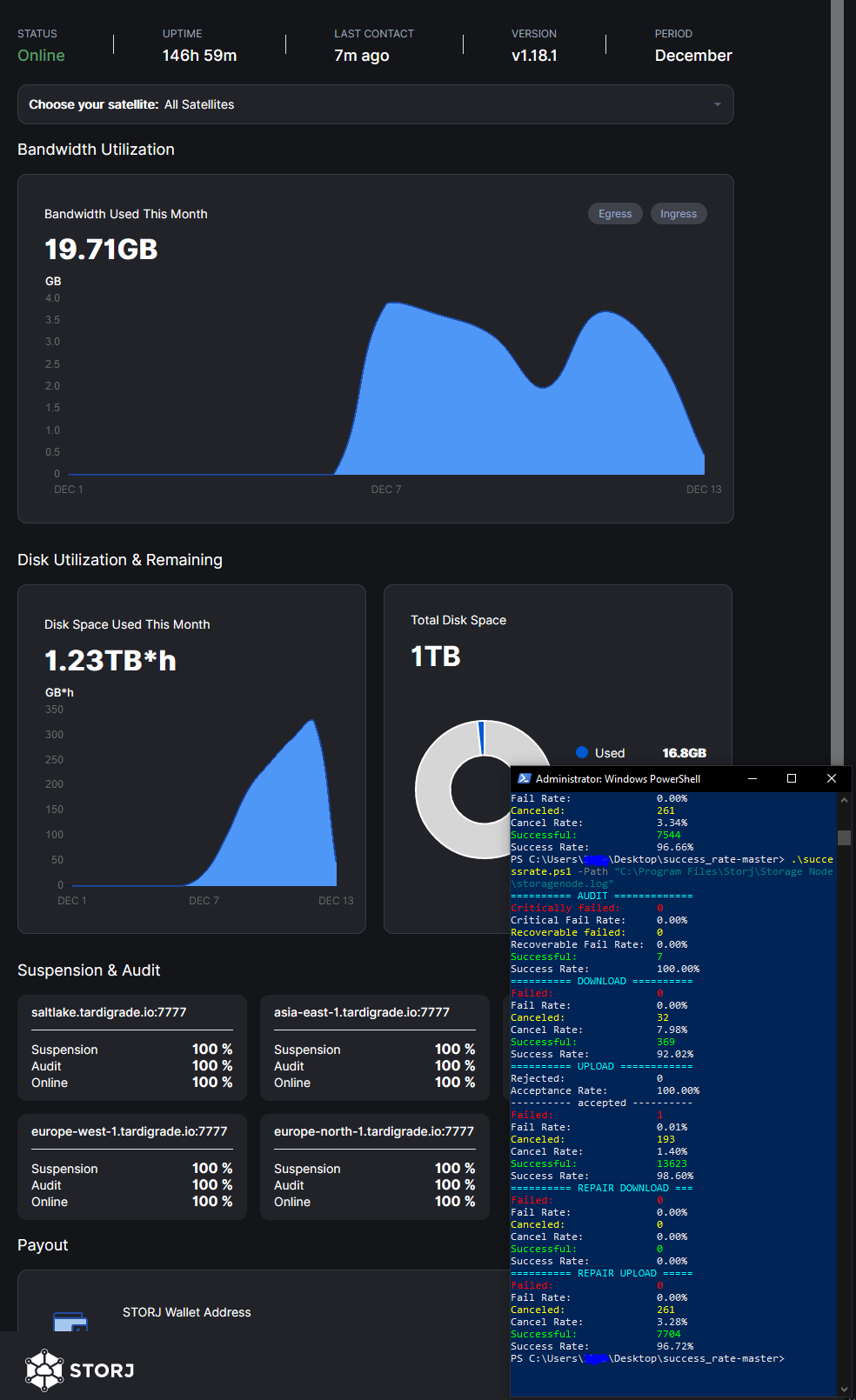Toggle the Egress bandwidth filter

click(615, 214)
